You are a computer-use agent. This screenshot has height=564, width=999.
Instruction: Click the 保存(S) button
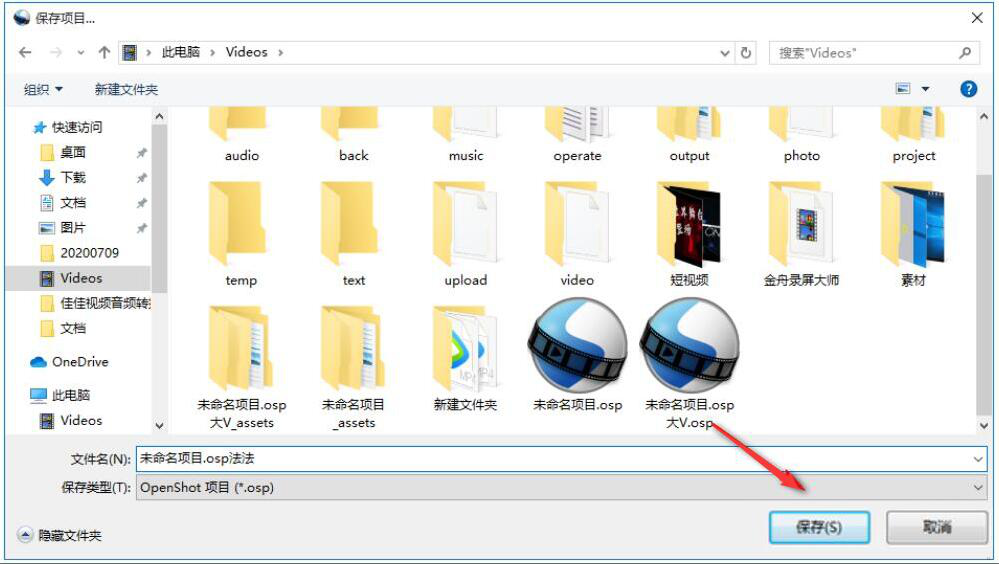tap(819, 527)
